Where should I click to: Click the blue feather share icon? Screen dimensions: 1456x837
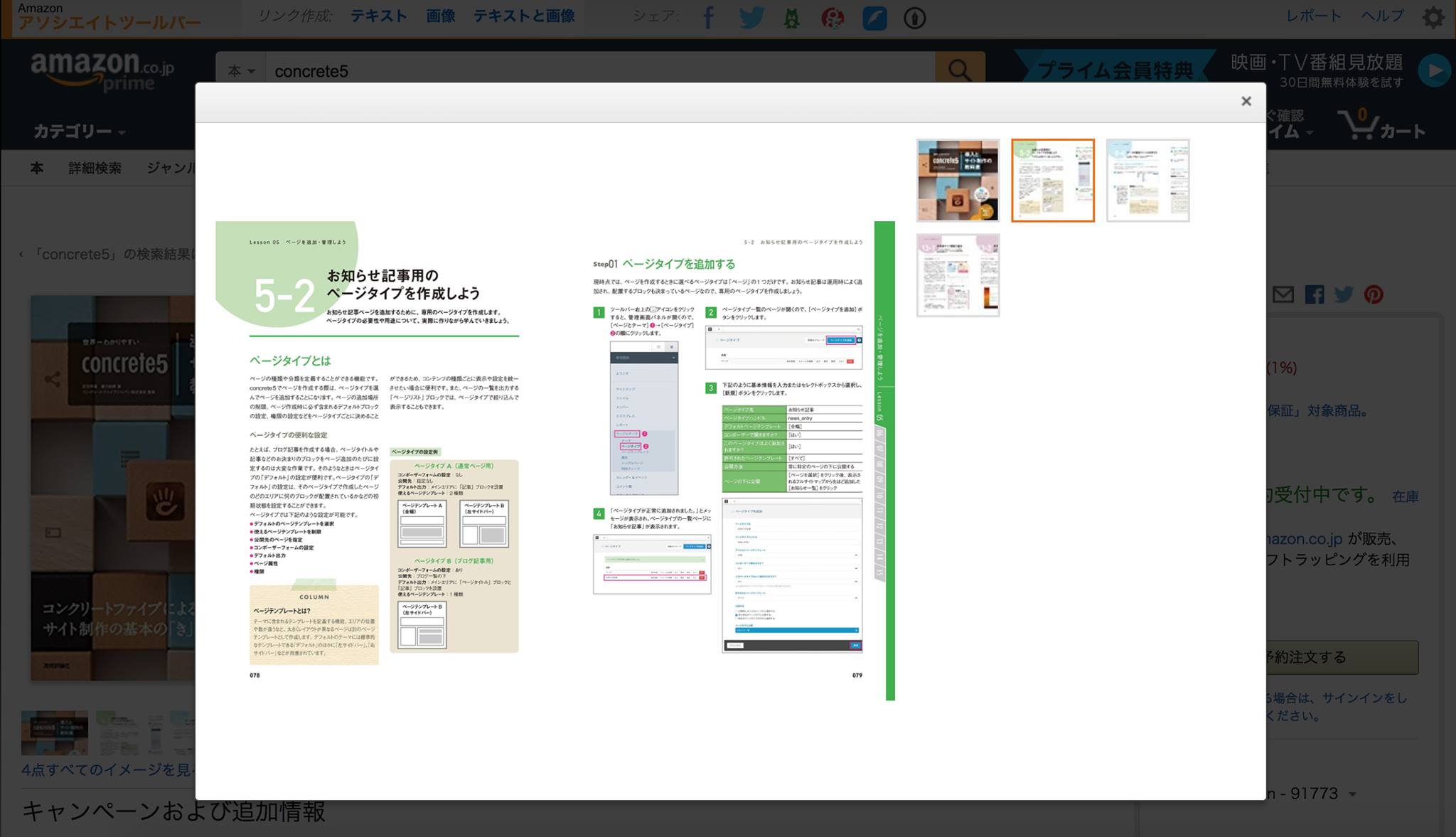(874, 18)
